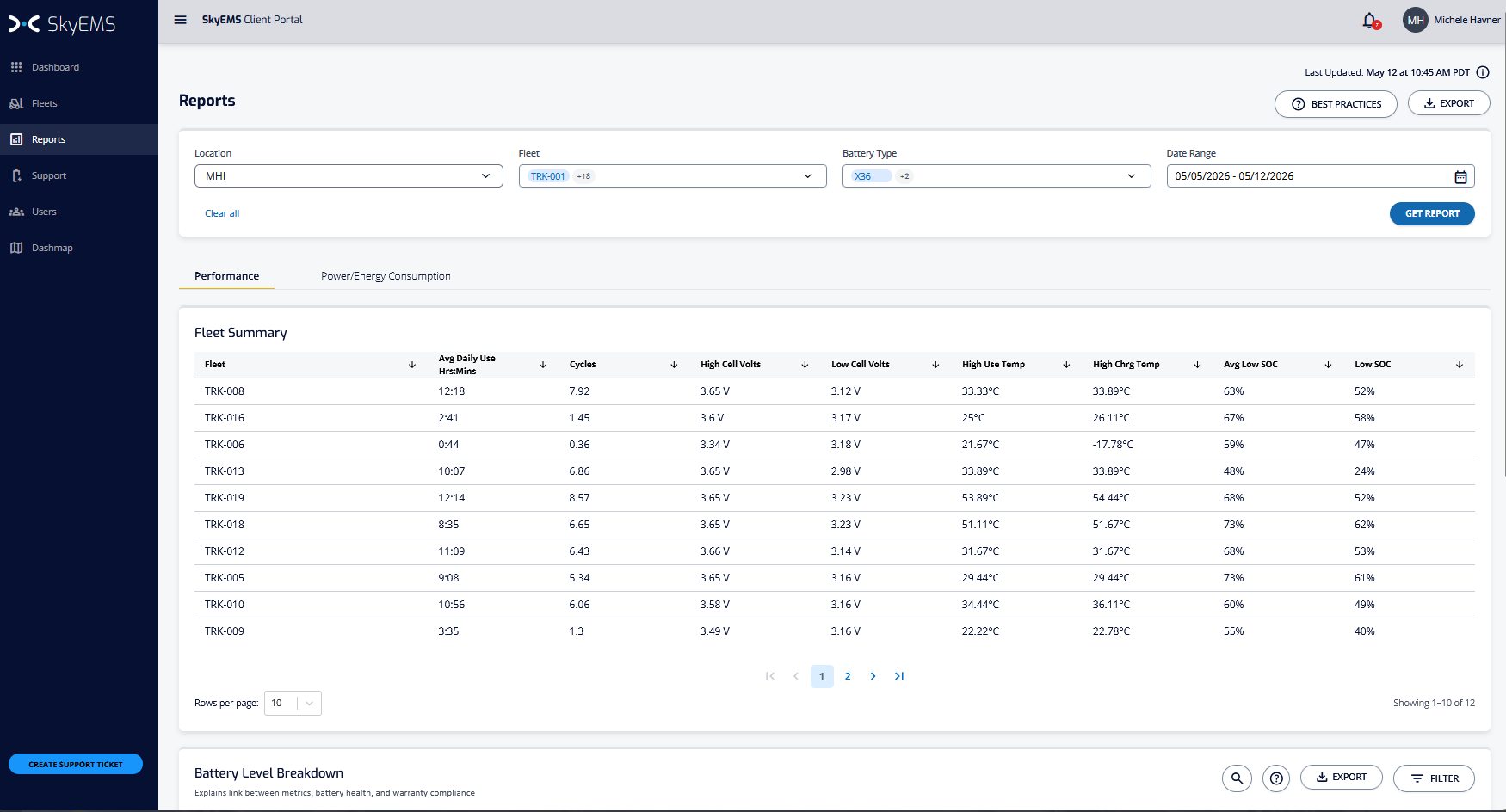Sort by High Use Temp arrow
The image size is (1506, 812).
coord(1066,365)
